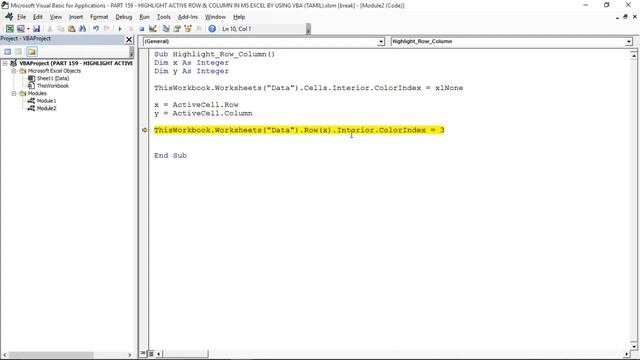640x360 pixels.
Task: Click the highlighted Row(x).Interior.ColorIndex line
Action: pos(299,130)
